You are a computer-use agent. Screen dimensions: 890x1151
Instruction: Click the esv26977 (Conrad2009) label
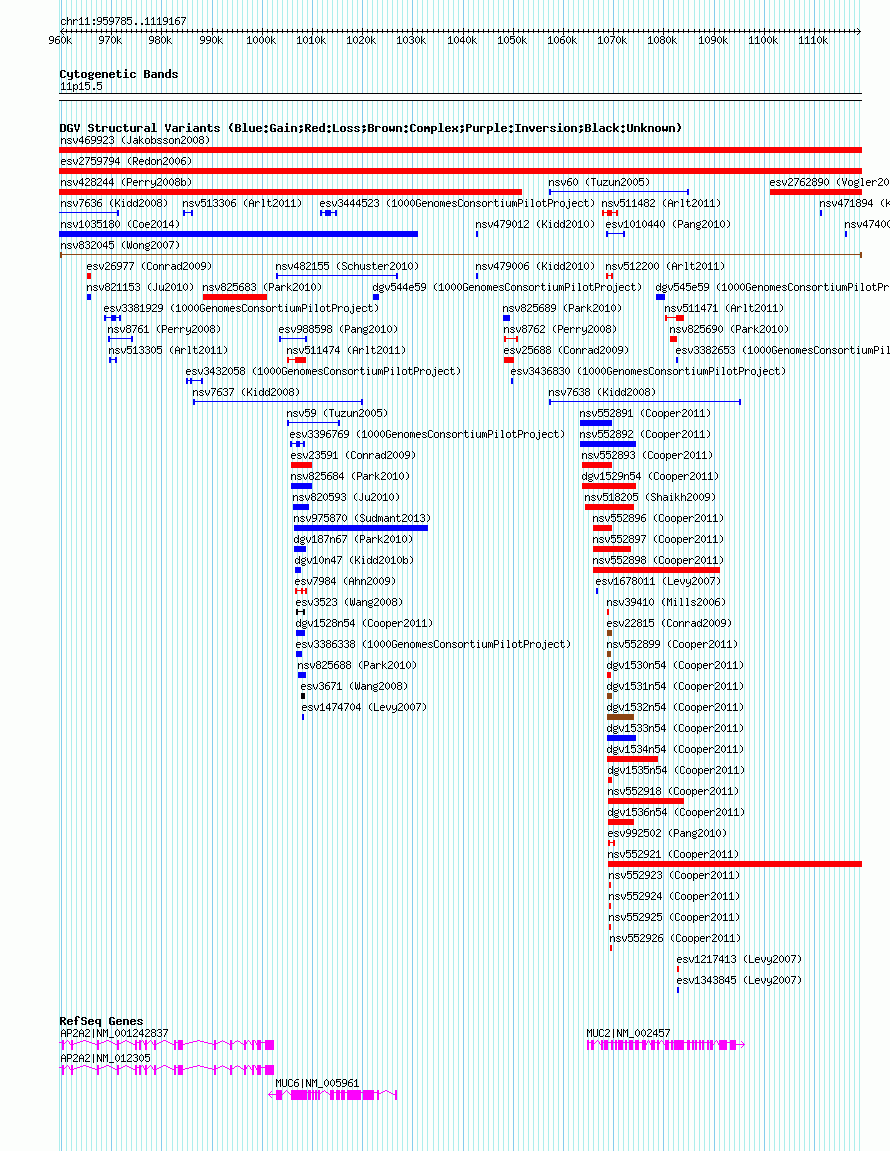[149, 266]
